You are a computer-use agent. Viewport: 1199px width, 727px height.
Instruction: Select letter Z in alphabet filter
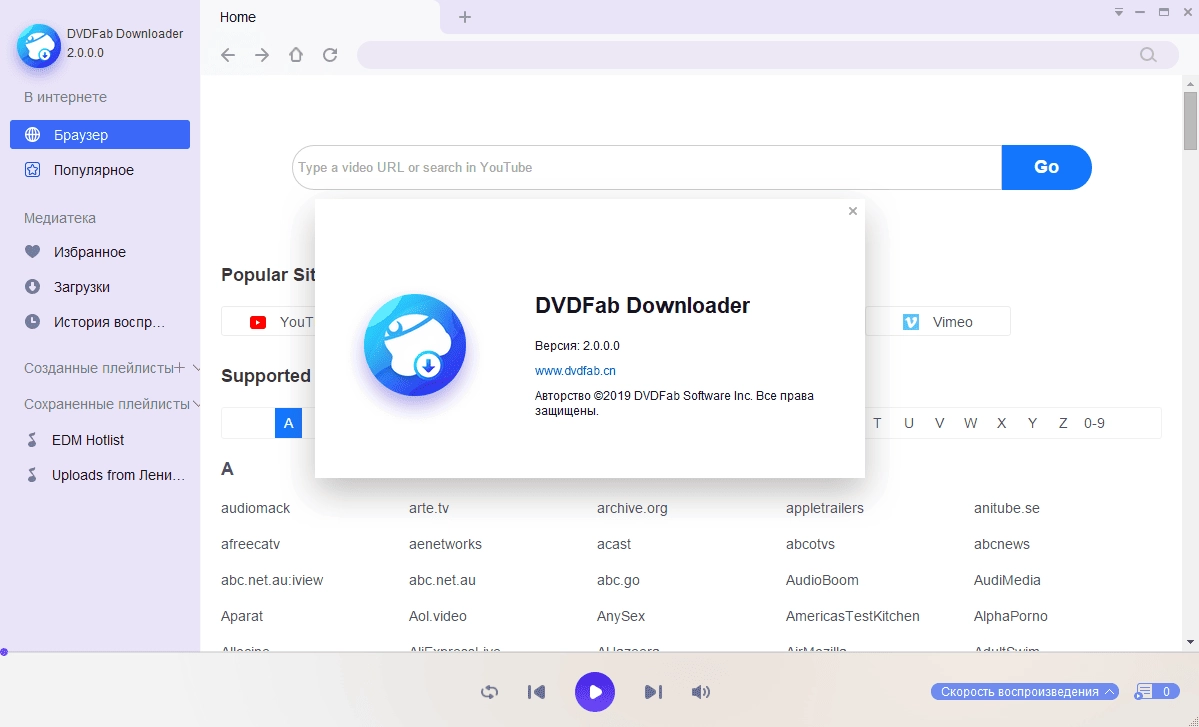1063,423
